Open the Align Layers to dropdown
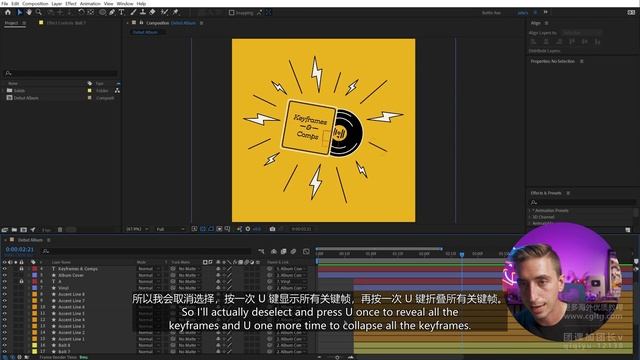Image resolution: width=640 pixels, height=360 pixels. click(x=582, y=33)
